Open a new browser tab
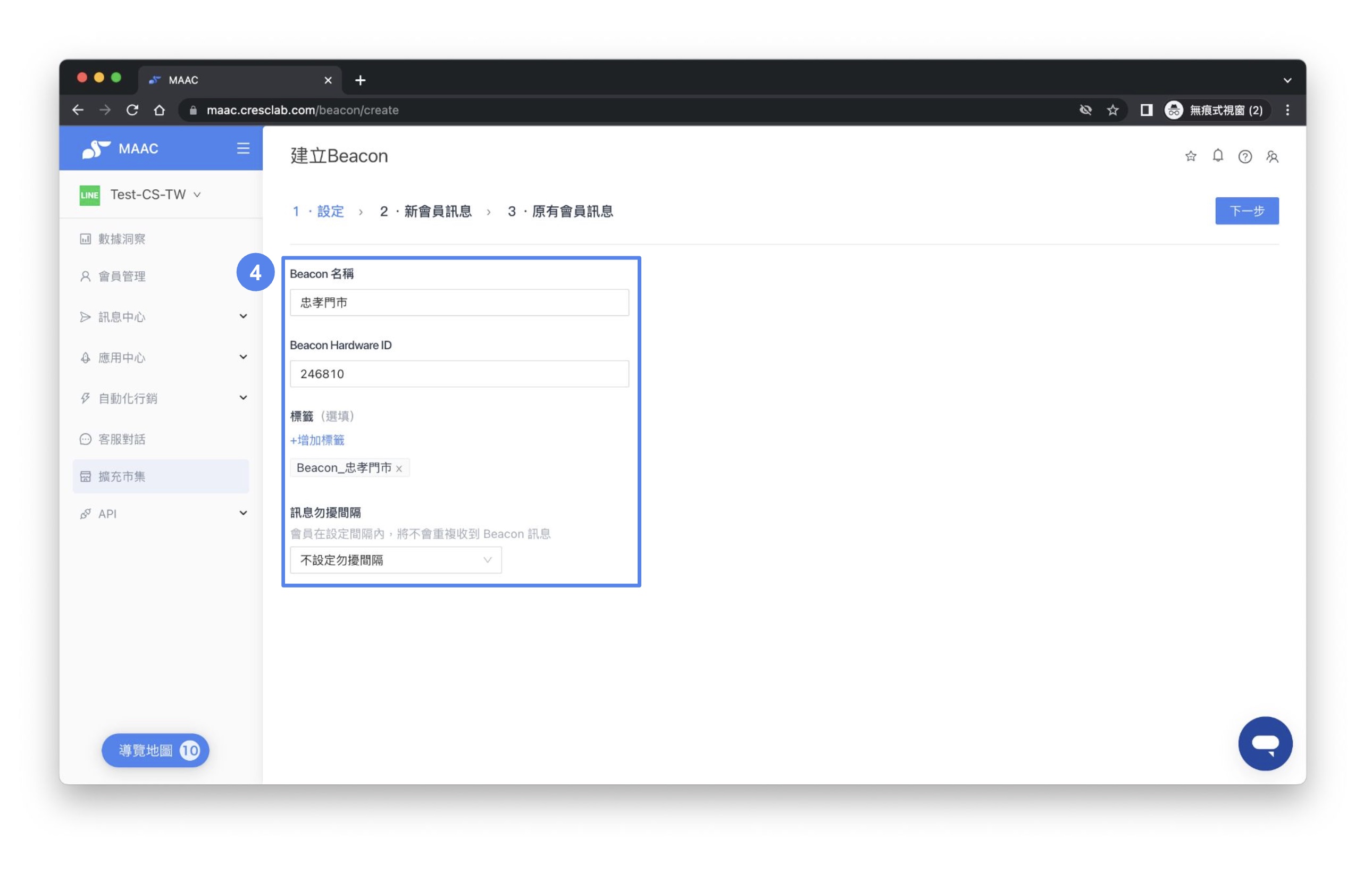Image resolution: width=1372 pixels, height=872 pixels. (361, 80)
